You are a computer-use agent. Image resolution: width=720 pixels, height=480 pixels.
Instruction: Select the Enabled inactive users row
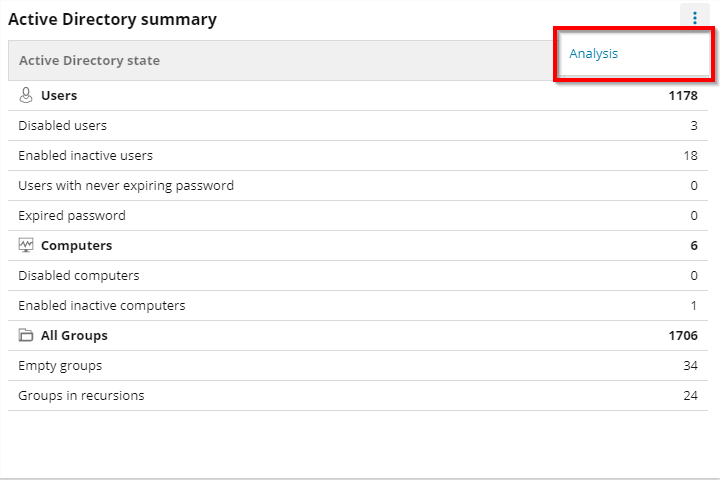click(x=86, y=156)
